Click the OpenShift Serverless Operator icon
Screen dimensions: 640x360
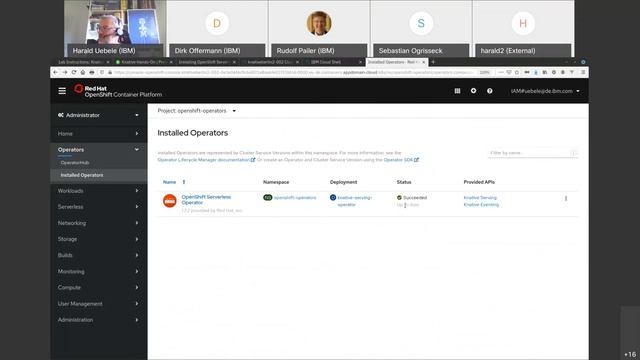coord(169,200)
